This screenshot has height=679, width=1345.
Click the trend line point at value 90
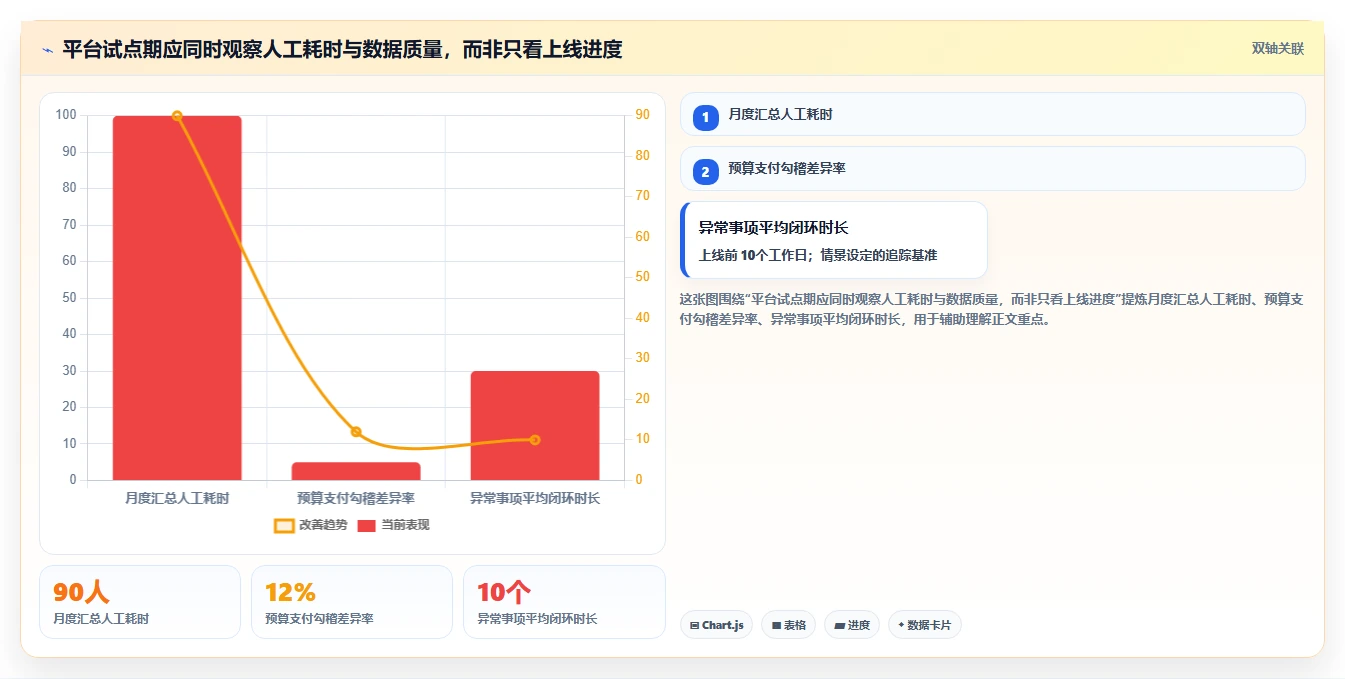177,116
